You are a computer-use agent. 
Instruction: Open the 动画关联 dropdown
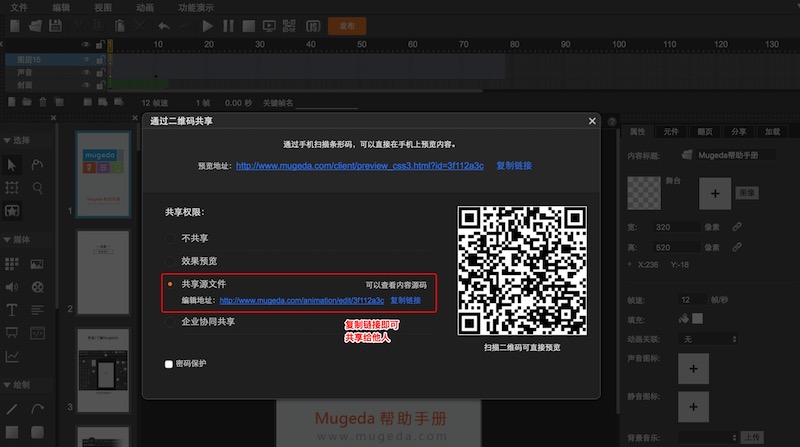(709, 339)
